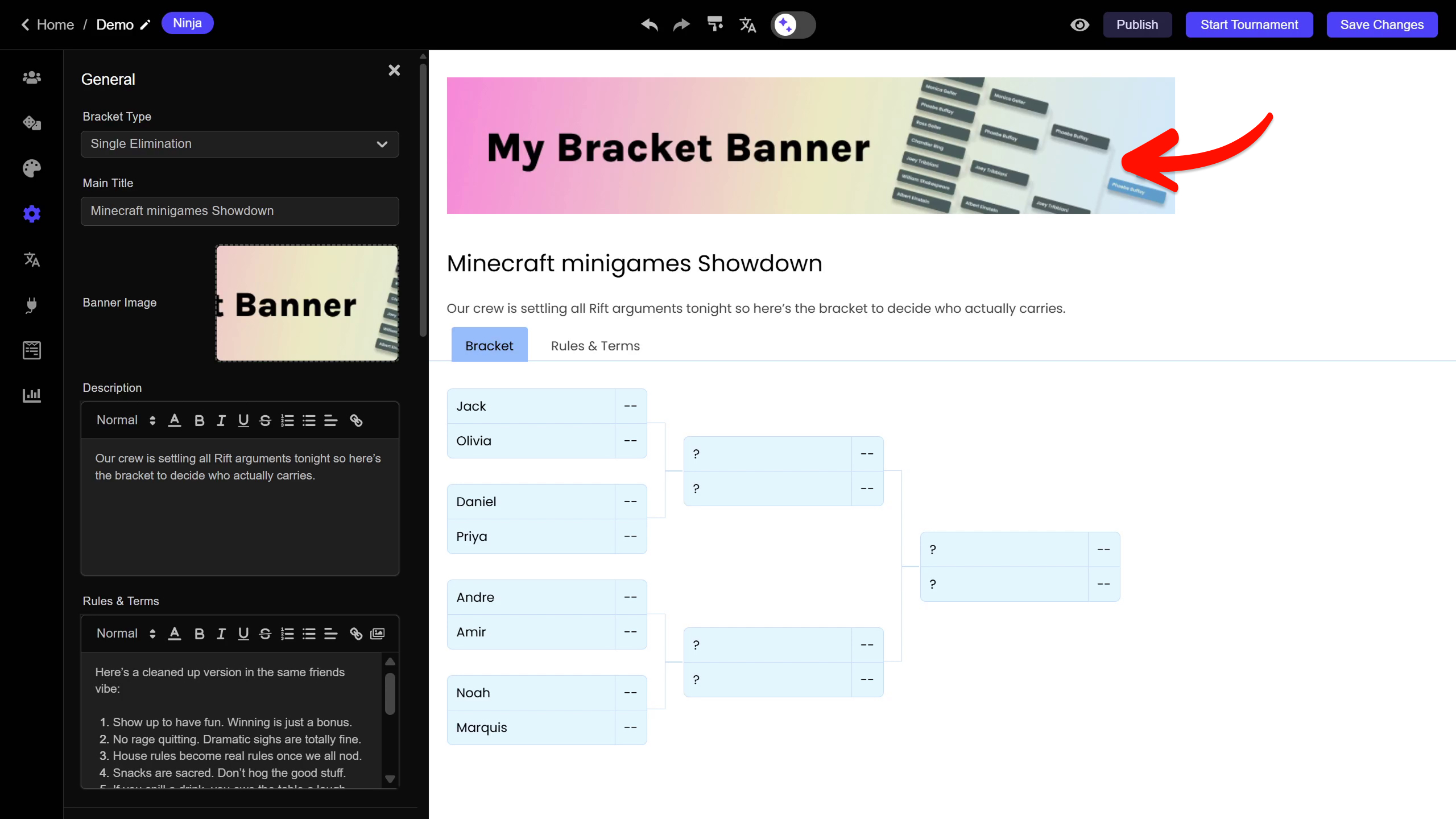Expand the Bracket Type dropdown
This screenshot has width=1456, height=819.
[x=239, y=144]
